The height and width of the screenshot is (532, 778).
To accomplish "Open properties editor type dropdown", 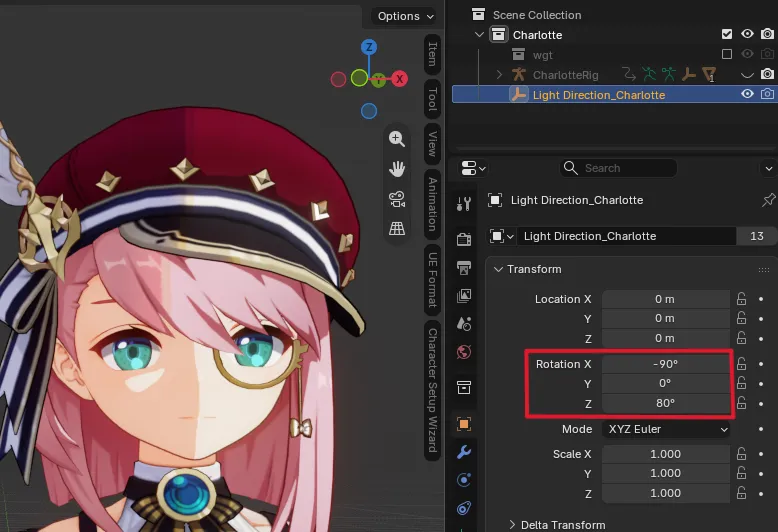I will coord(473,168).
